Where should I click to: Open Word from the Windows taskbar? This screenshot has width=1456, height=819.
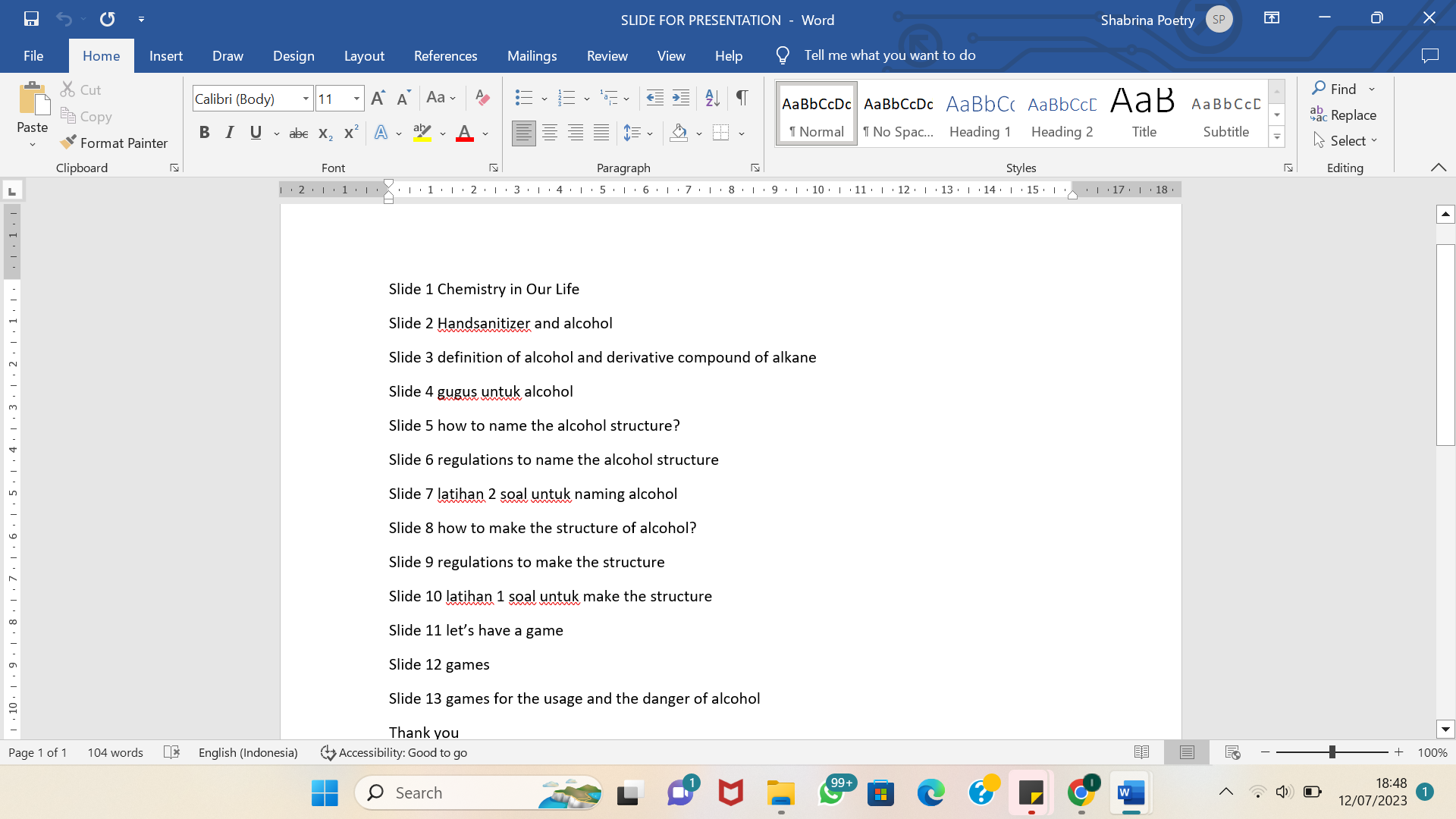[1131, 792]
